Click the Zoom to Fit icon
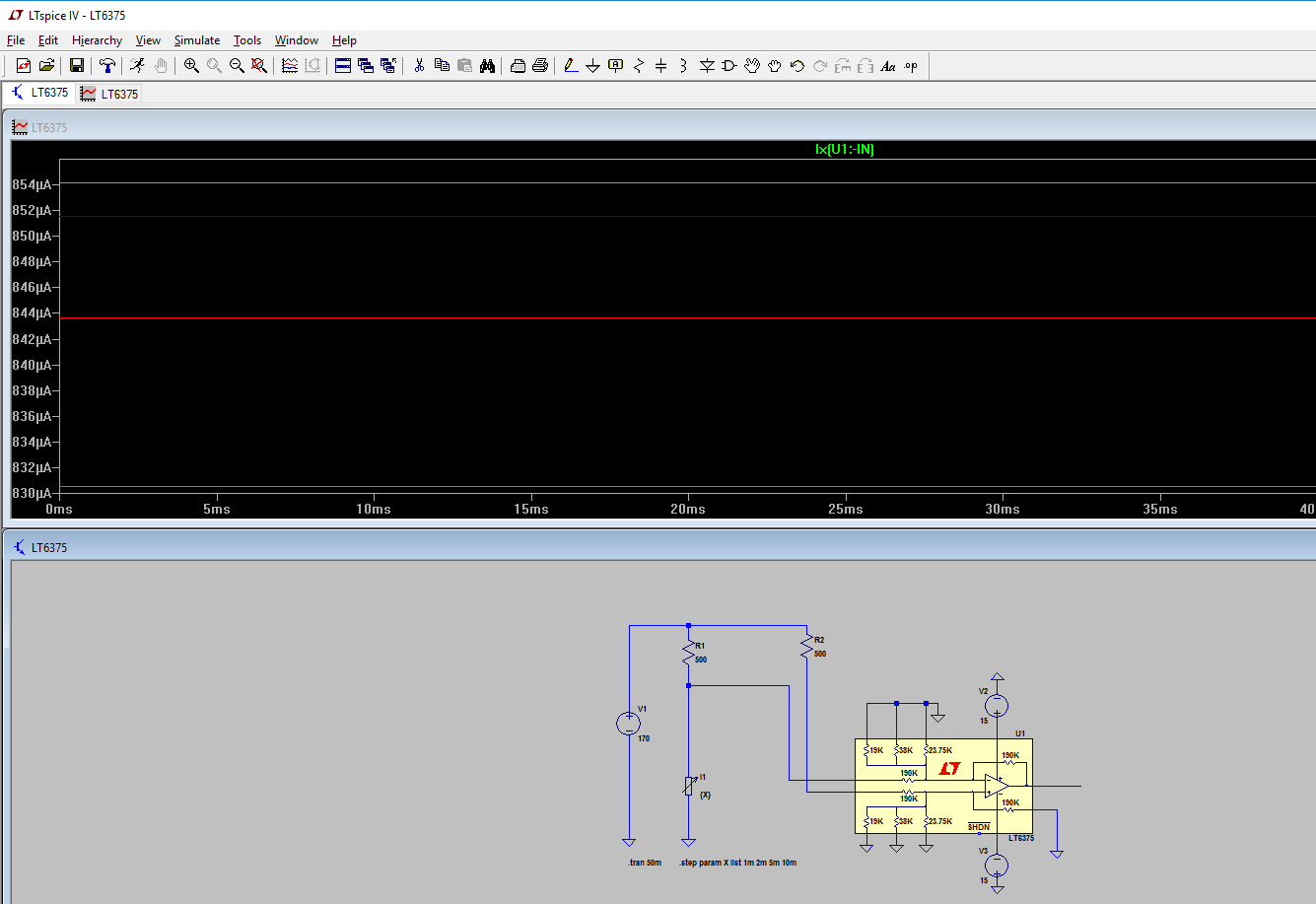This screenshot has width=1316, height=904. 259,66
